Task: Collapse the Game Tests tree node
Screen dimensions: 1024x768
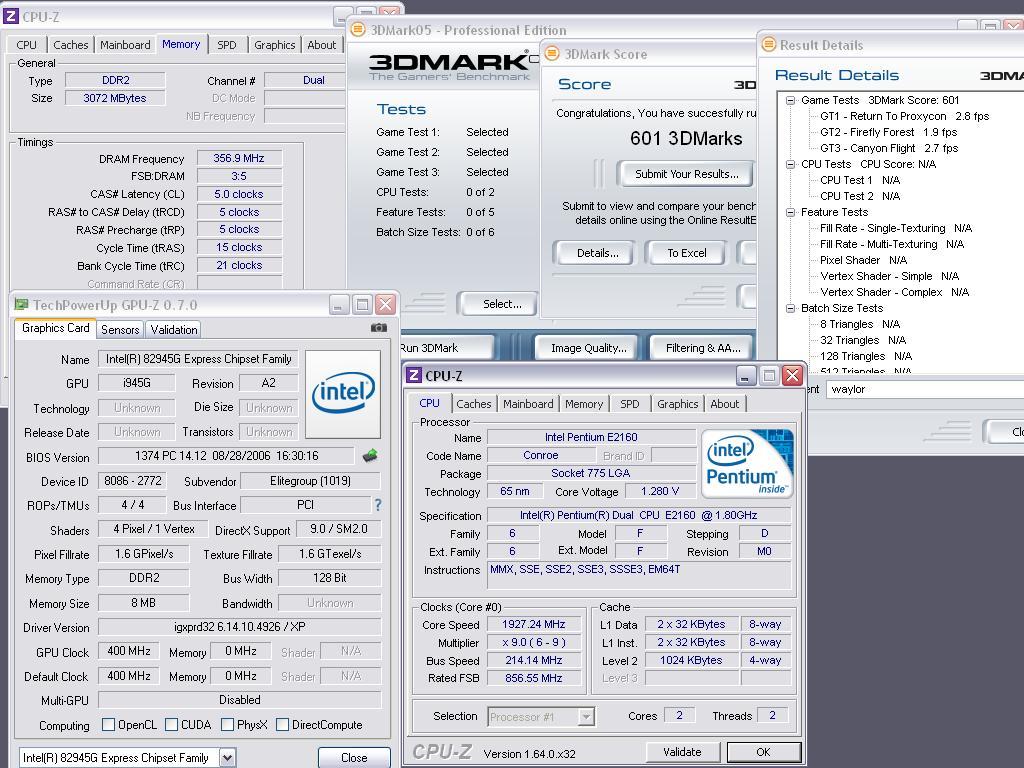Action: 790,100
